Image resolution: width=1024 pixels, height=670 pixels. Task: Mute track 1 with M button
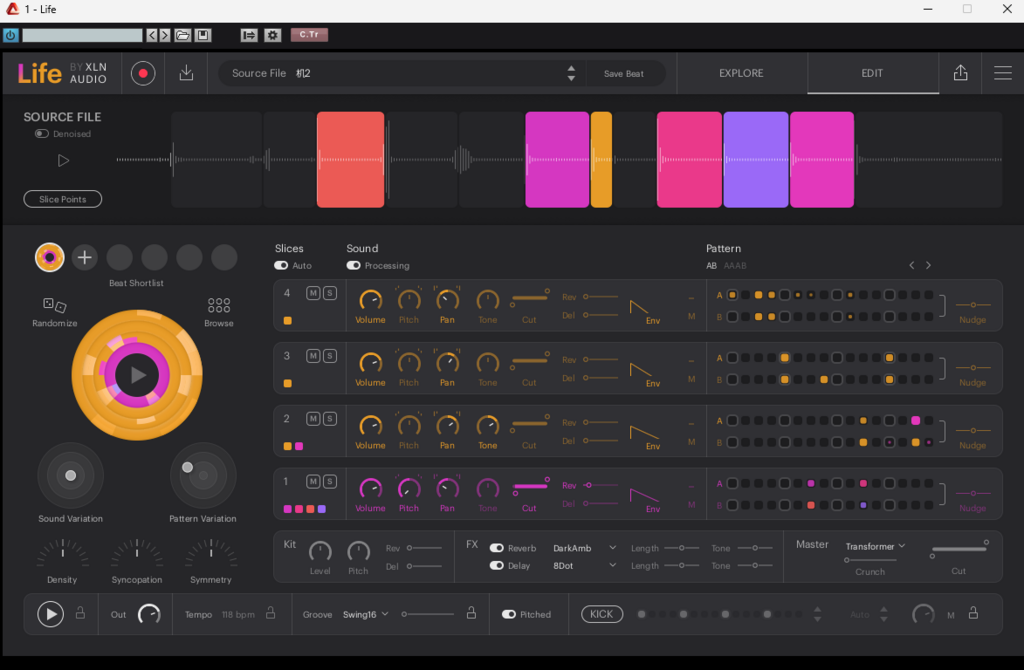point(313,481)
